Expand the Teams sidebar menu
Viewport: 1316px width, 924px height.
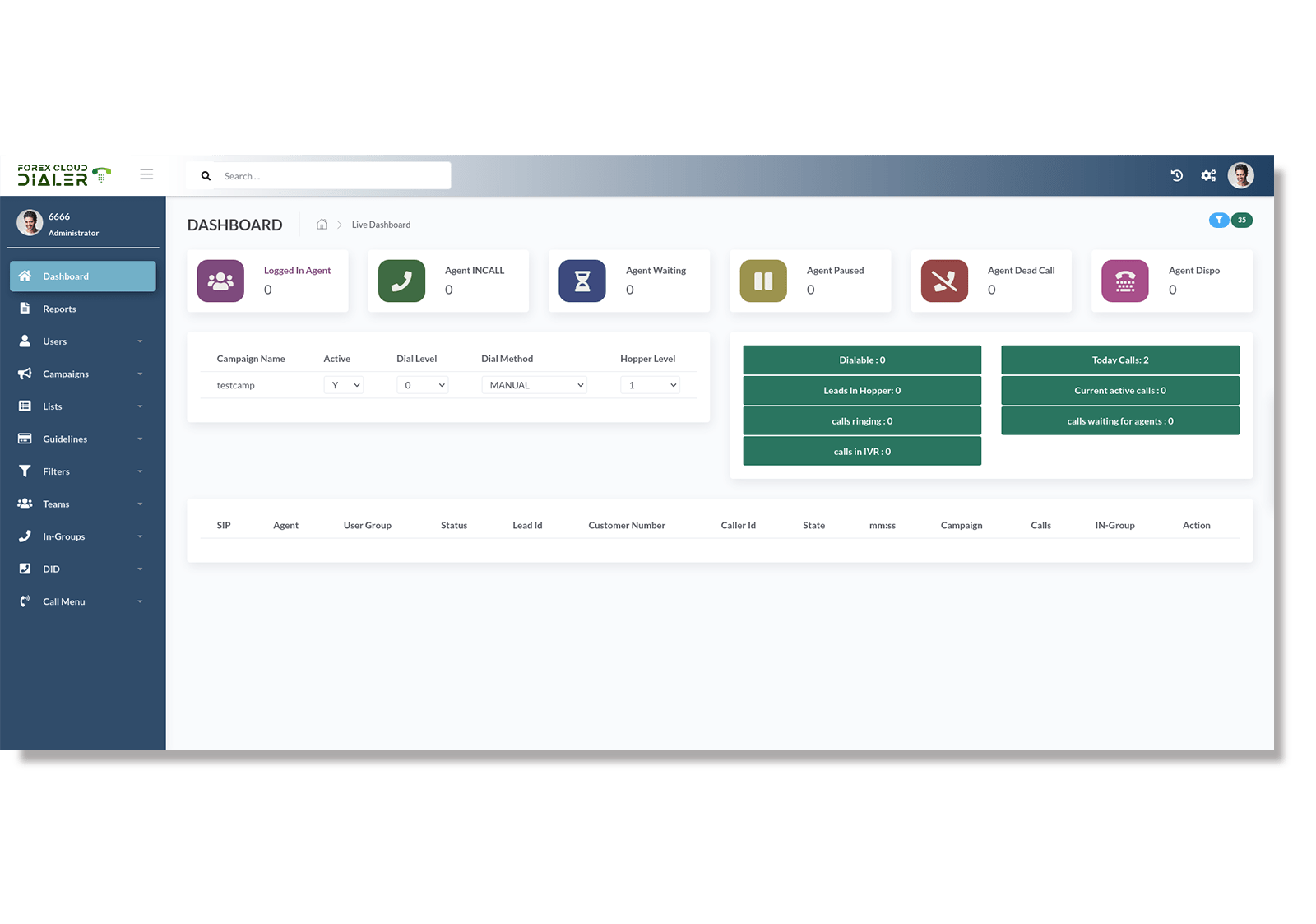55,504
